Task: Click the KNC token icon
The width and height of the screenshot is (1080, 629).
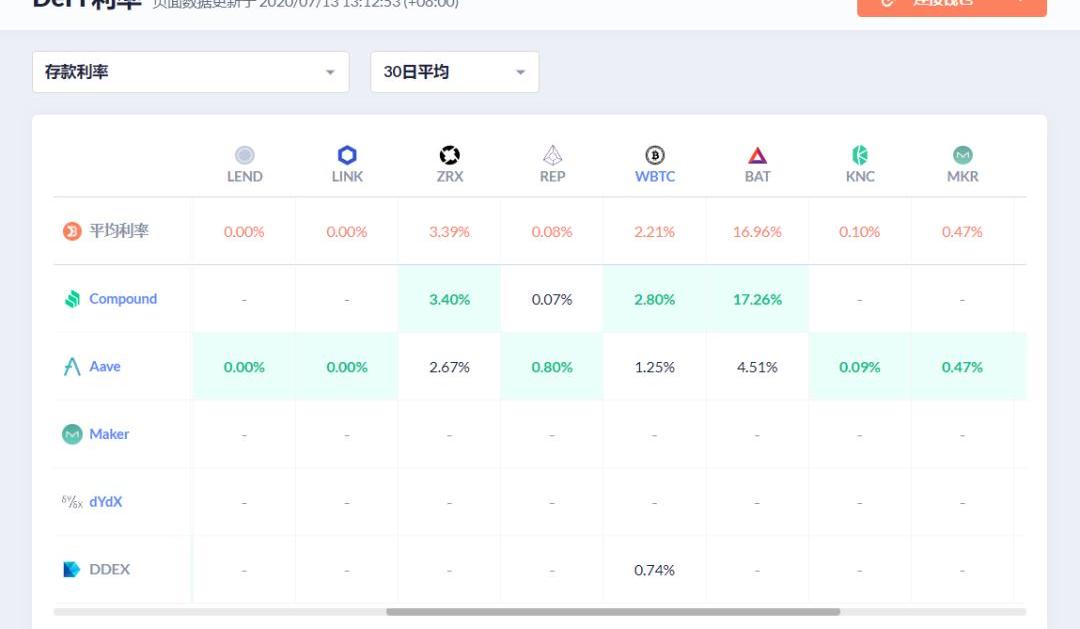Action: [x=859, y=155]
